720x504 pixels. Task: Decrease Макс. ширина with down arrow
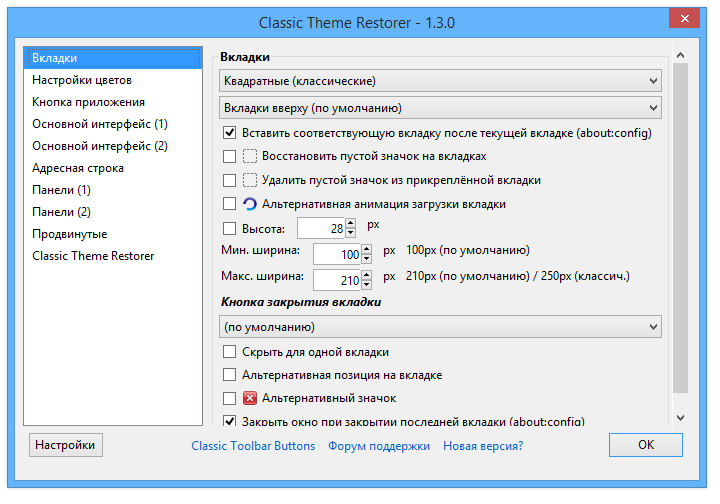coord(366,285)
